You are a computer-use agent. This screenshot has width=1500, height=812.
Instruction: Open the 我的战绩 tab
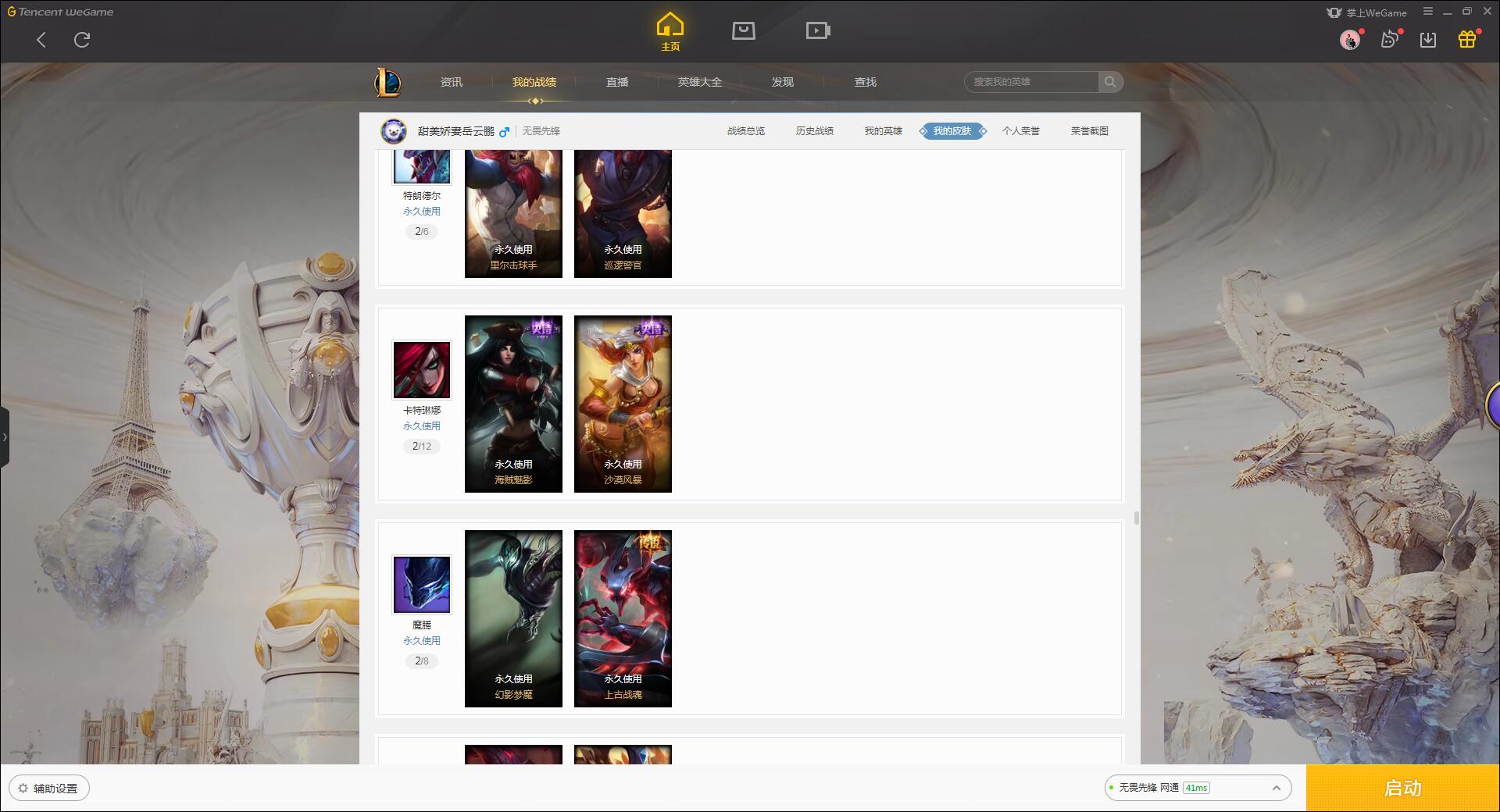[534, 82]
